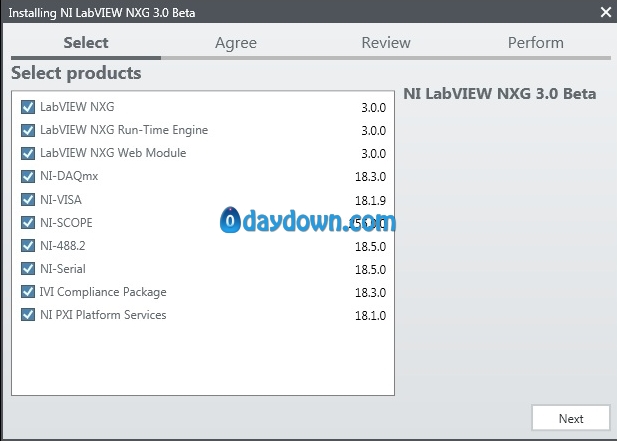Viewport: 617px width, 441px height.
Task: Uncheck the NI-DAQmx checkbox
Action: 28,176
